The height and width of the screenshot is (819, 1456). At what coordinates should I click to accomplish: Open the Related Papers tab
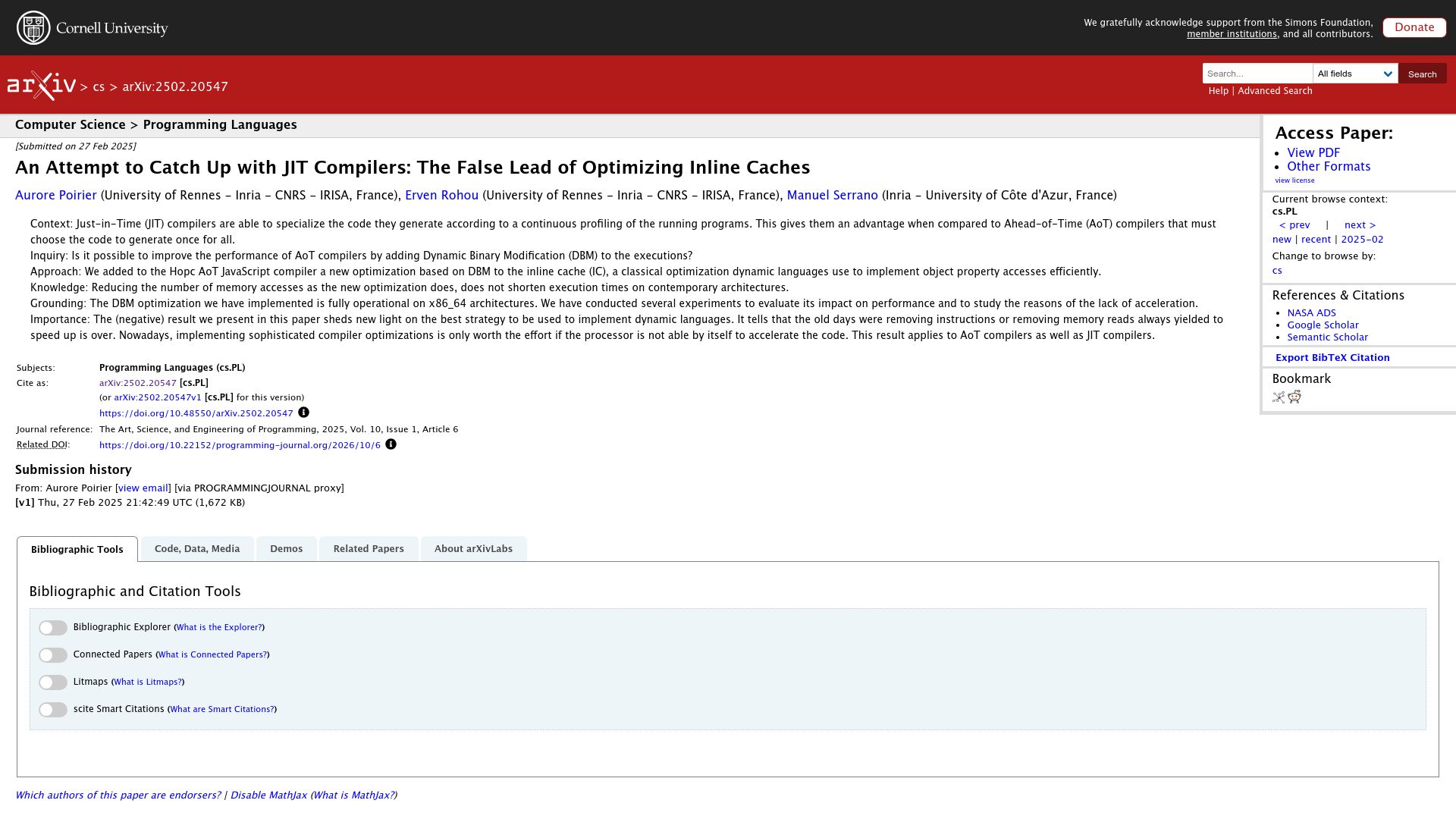[x=369, y=548]
